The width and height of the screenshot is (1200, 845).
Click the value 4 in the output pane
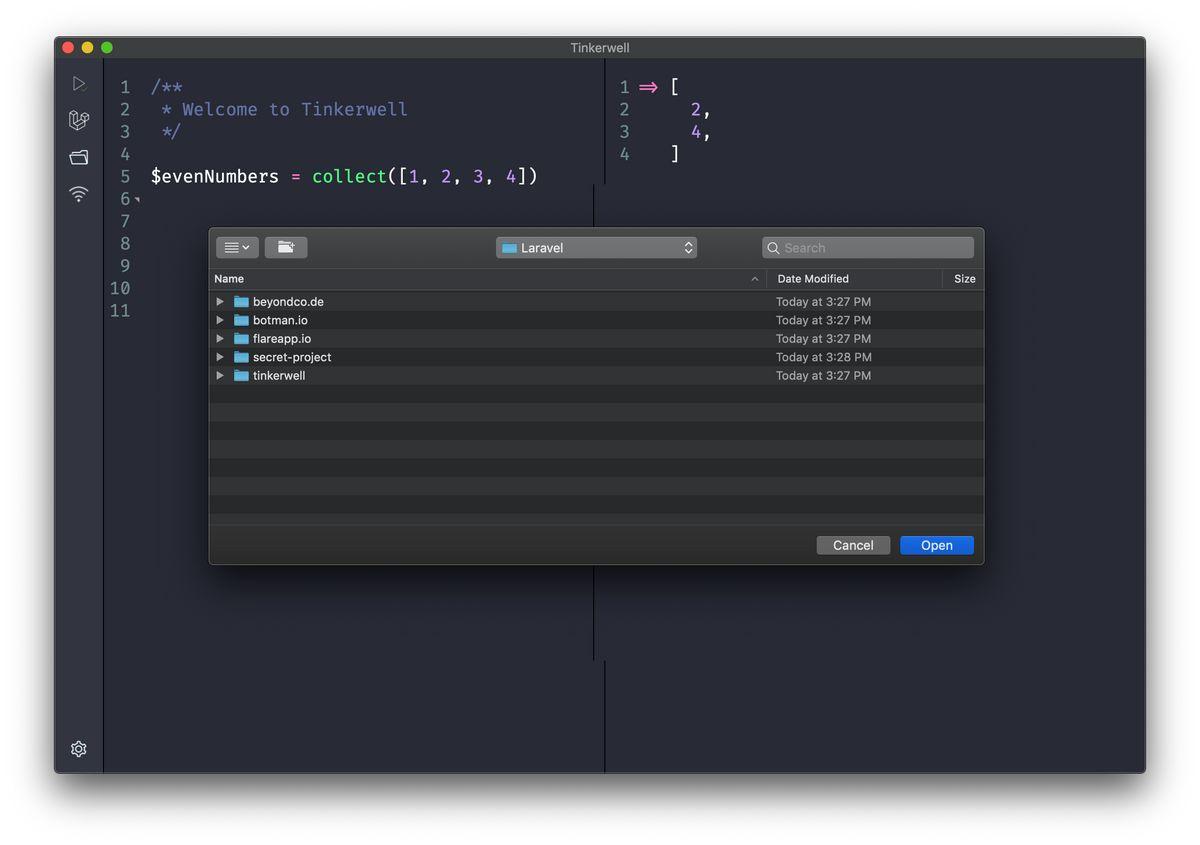point(696,131)
